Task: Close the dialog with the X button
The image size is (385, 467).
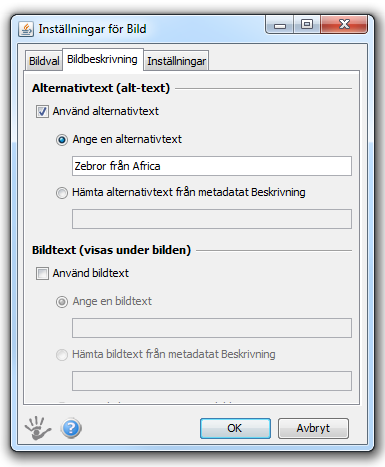Action: pyautogui.click(x=344, y=25)
